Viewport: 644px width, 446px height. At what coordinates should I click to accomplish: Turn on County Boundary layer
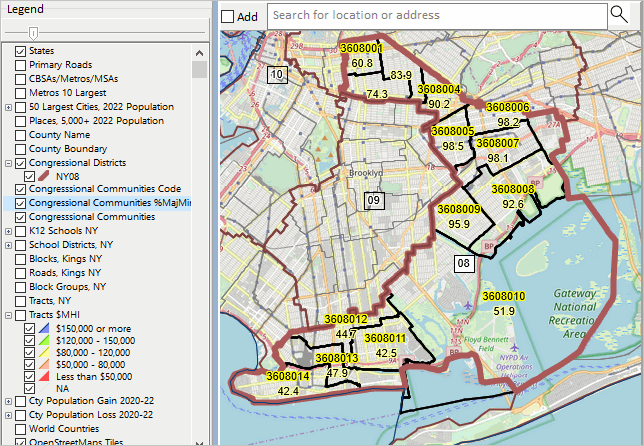click(x=20, y=148)
